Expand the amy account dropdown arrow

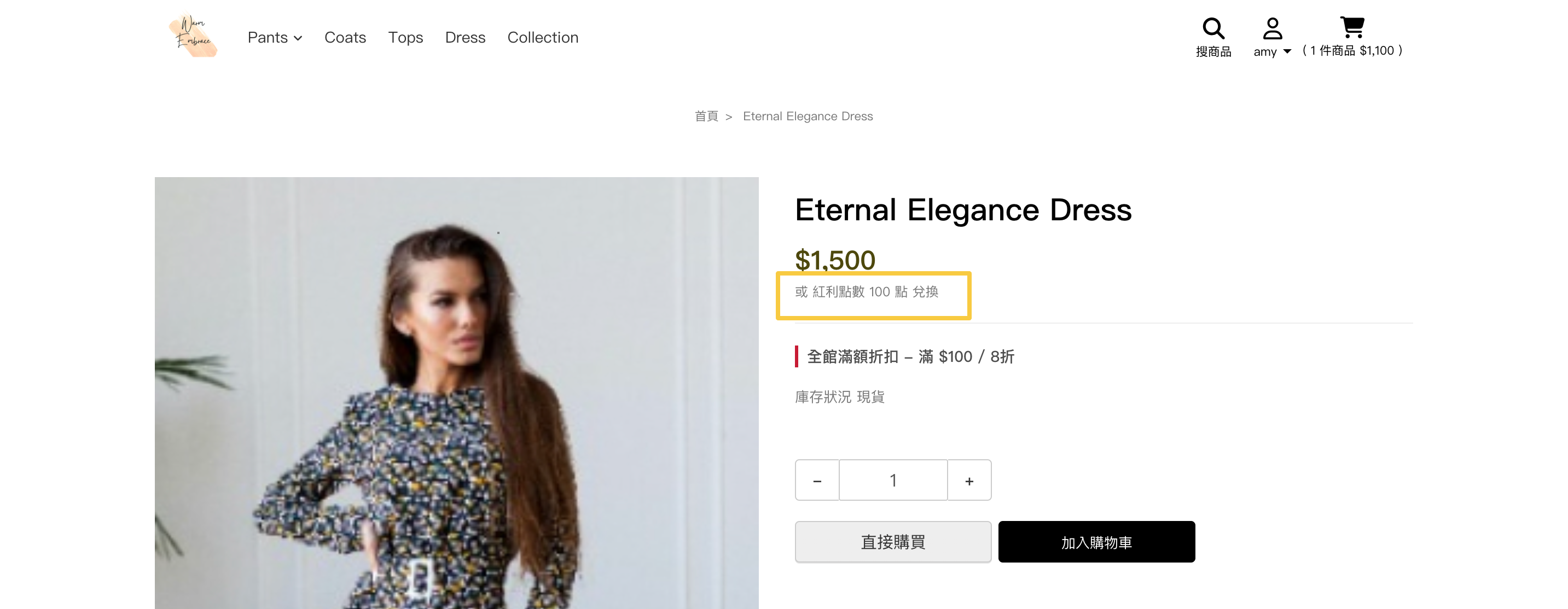1287,52
